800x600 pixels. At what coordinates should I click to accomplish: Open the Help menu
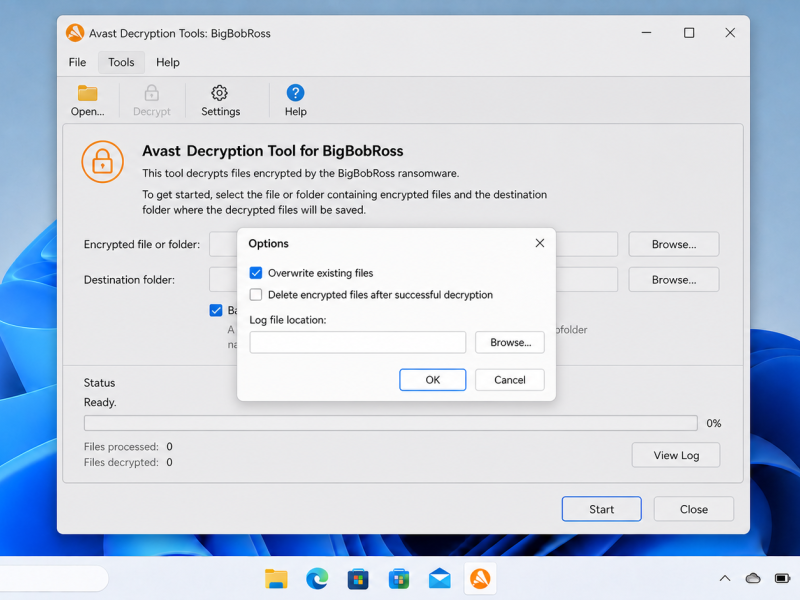168,62
